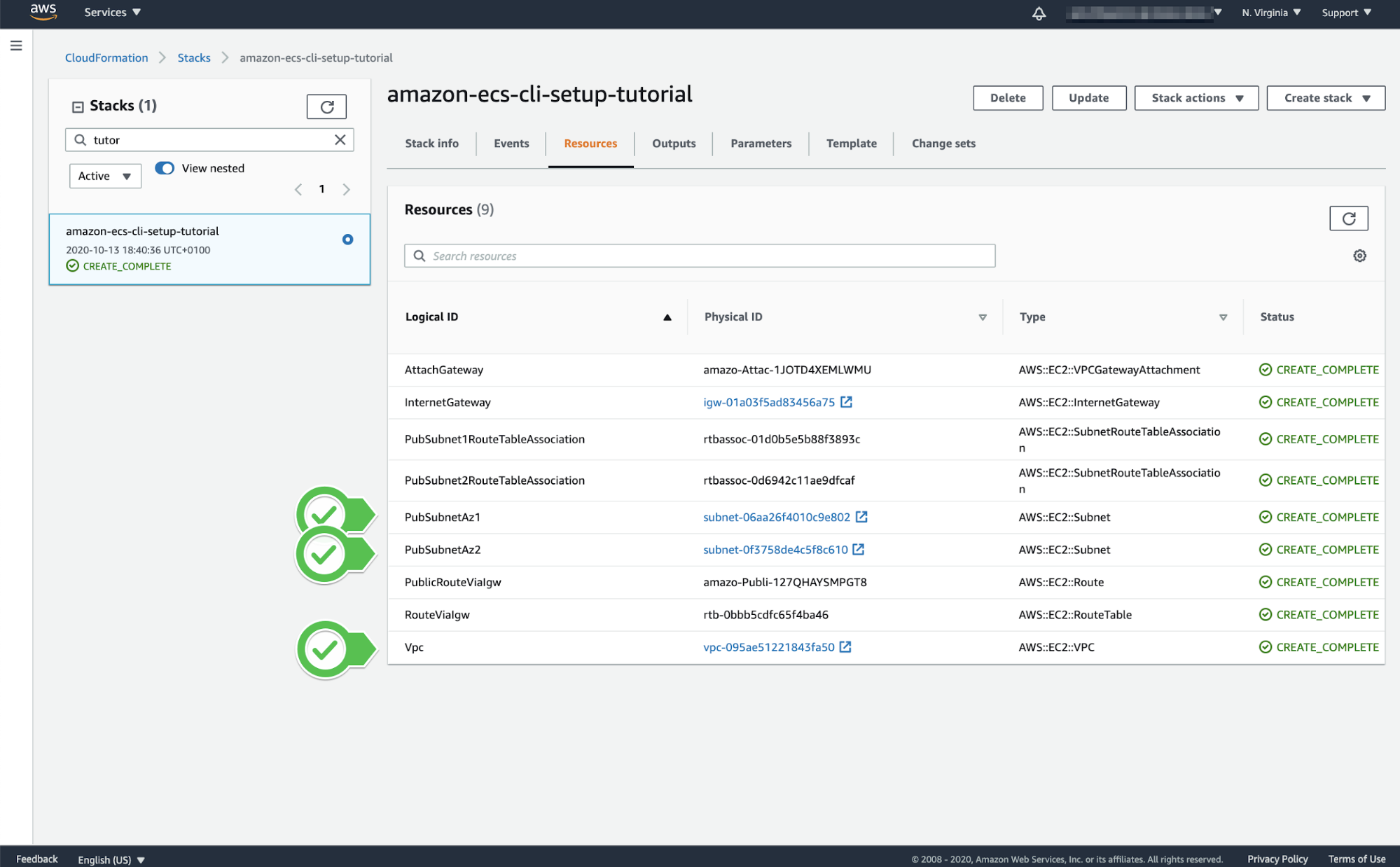Click rtbassoc-0d6942c11ae9dfcaf physical ID
The width and height of the screenshot is (1400, 867).
click(779, 480)
